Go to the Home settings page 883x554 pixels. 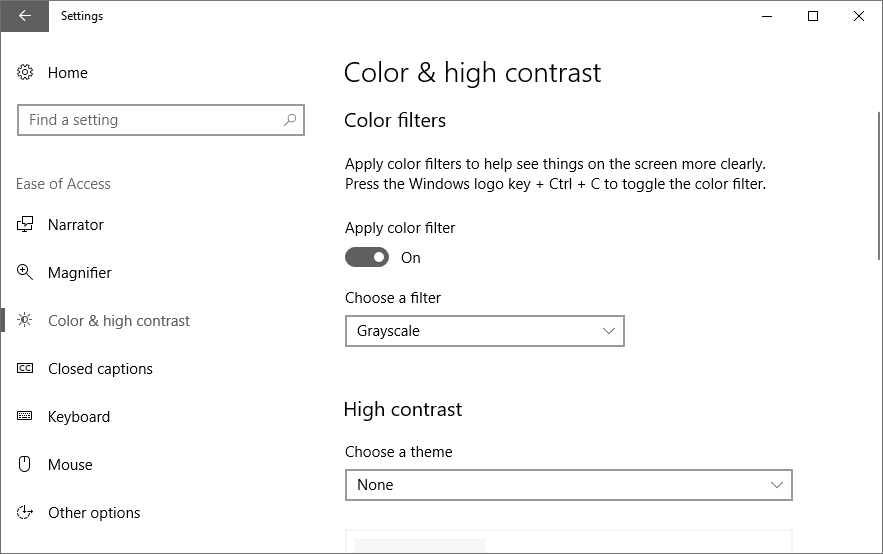[68, 73]
